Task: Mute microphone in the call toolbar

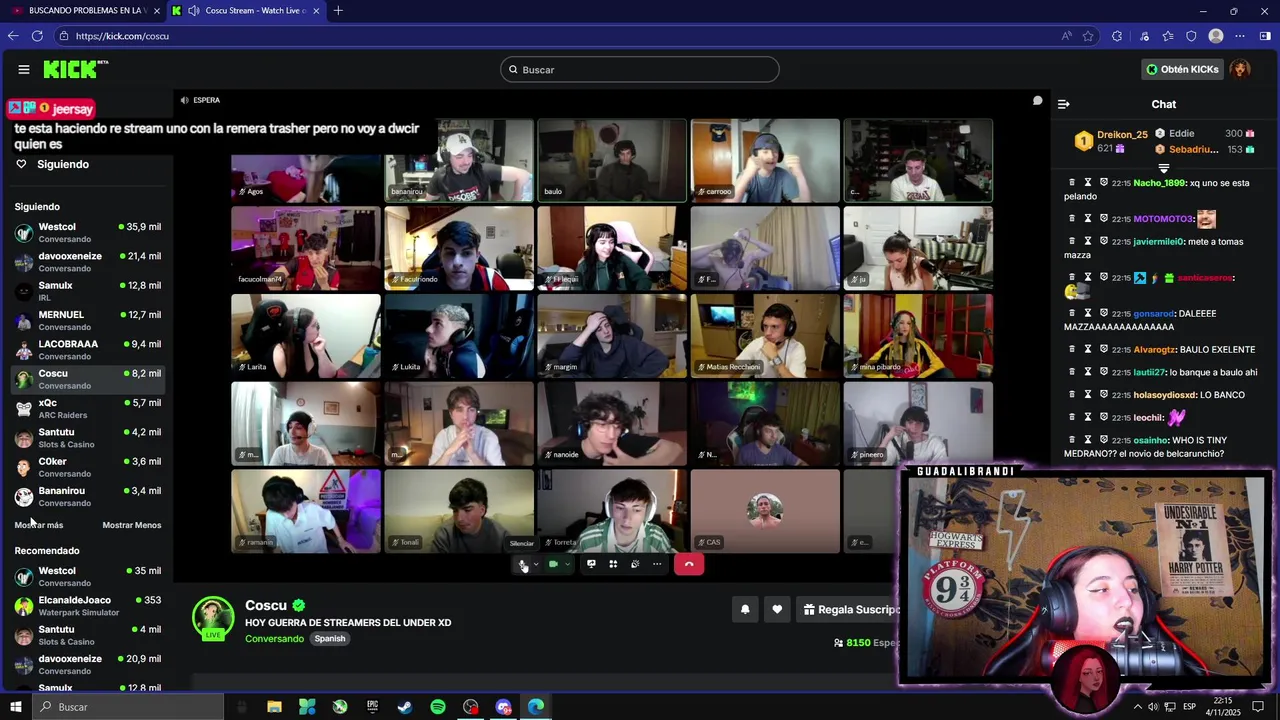Action: point(523,564)
